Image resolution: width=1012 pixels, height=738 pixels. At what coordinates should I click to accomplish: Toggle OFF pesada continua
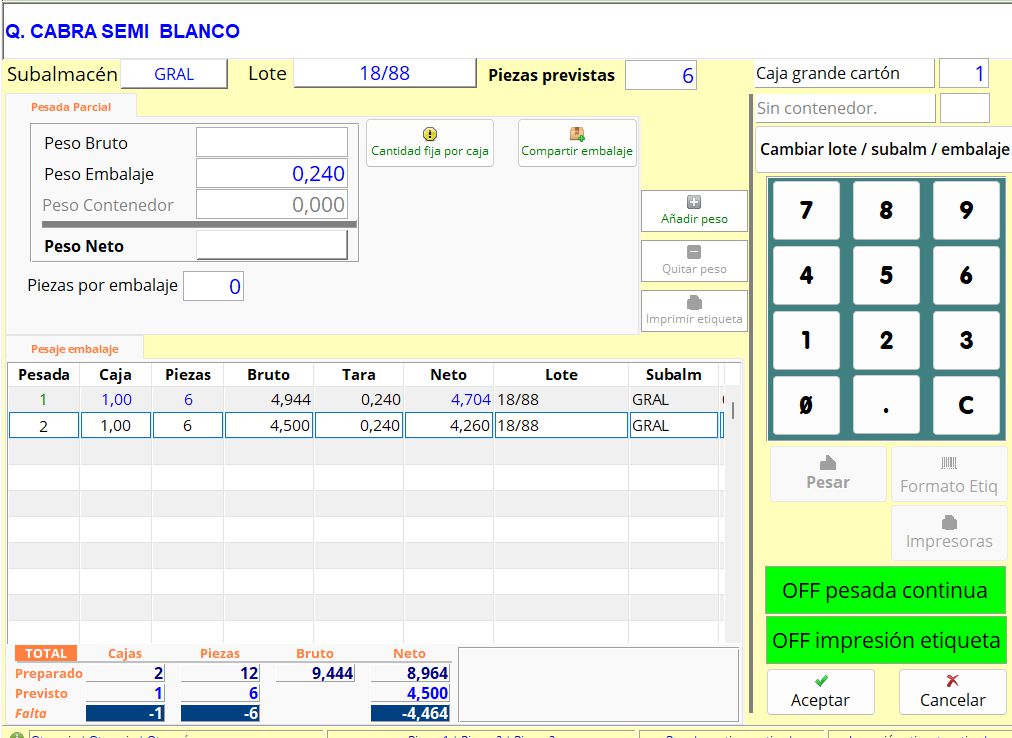(x=884, y=590)
